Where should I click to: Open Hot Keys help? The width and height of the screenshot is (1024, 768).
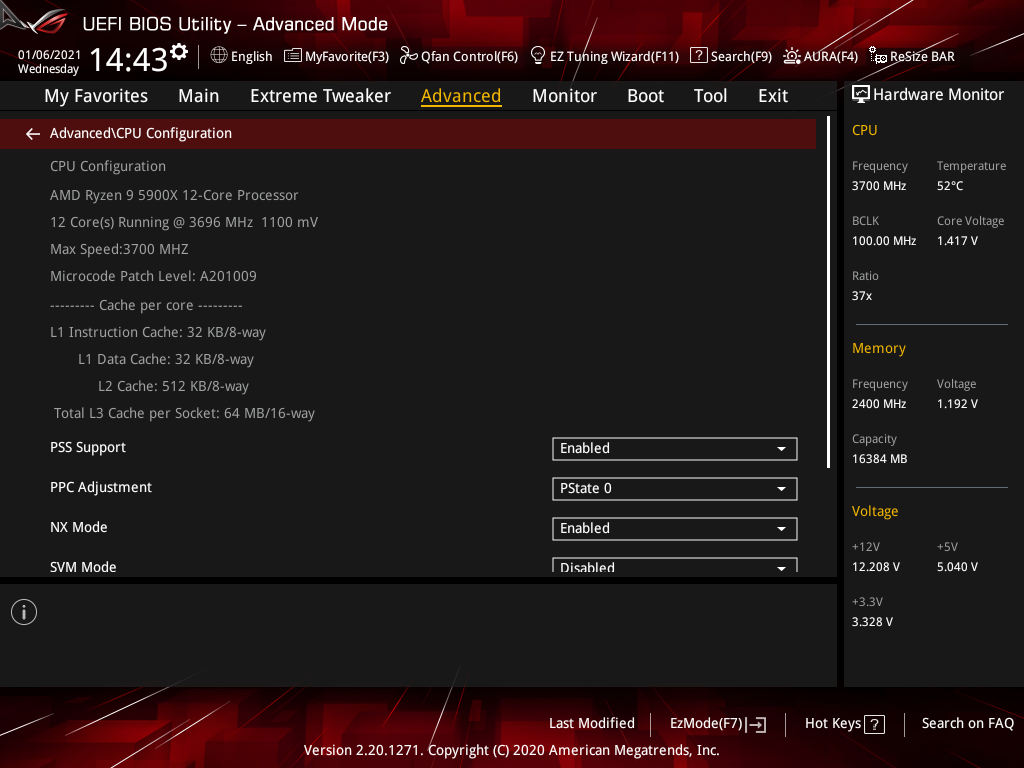pos(833,724)
